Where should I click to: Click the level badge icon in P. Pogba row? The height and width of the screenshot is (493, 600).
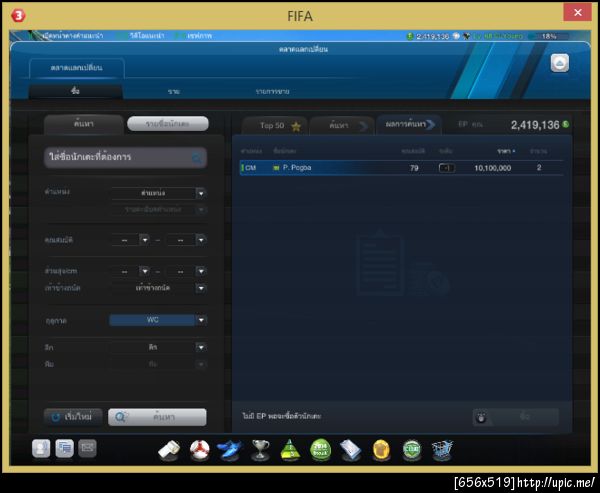coord(447,168)
